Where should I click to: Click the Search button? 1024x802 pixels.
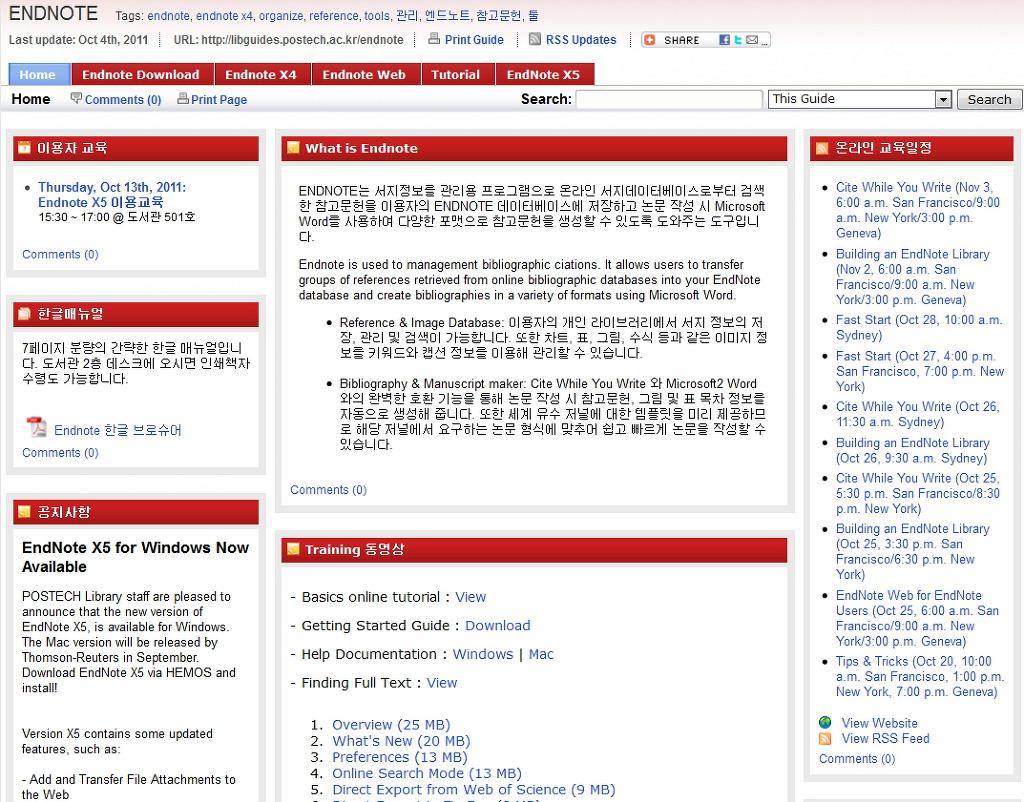[x=989, y=99]
